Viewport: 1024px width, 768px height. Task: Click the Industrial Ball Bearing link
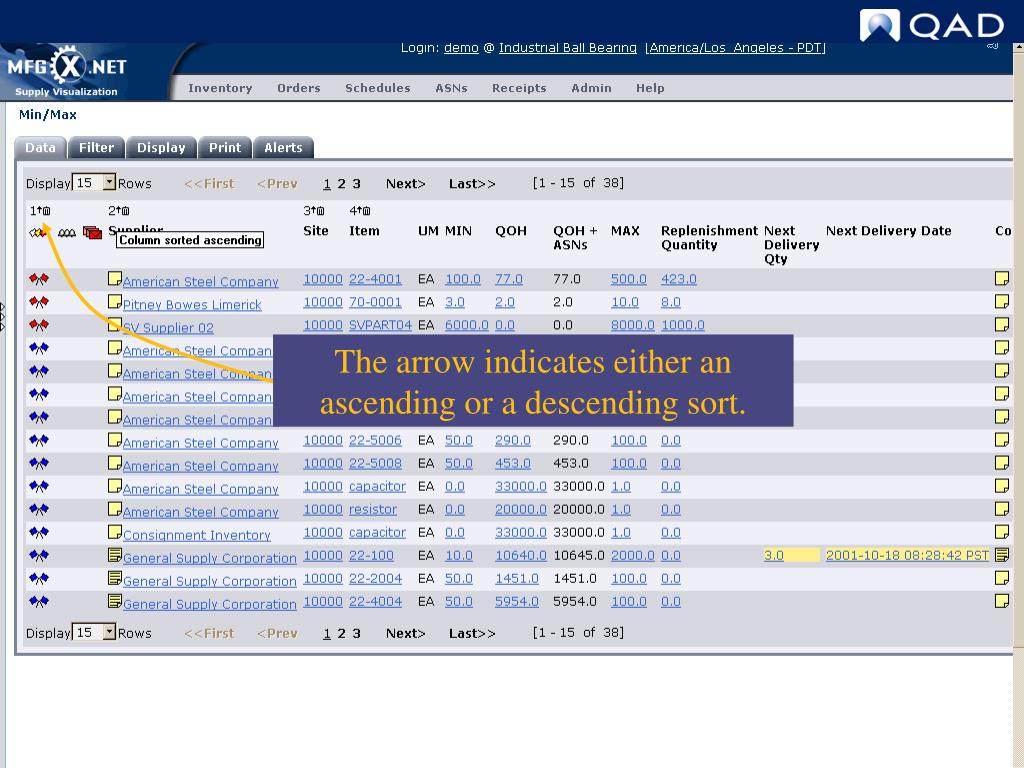click(568, 48)
